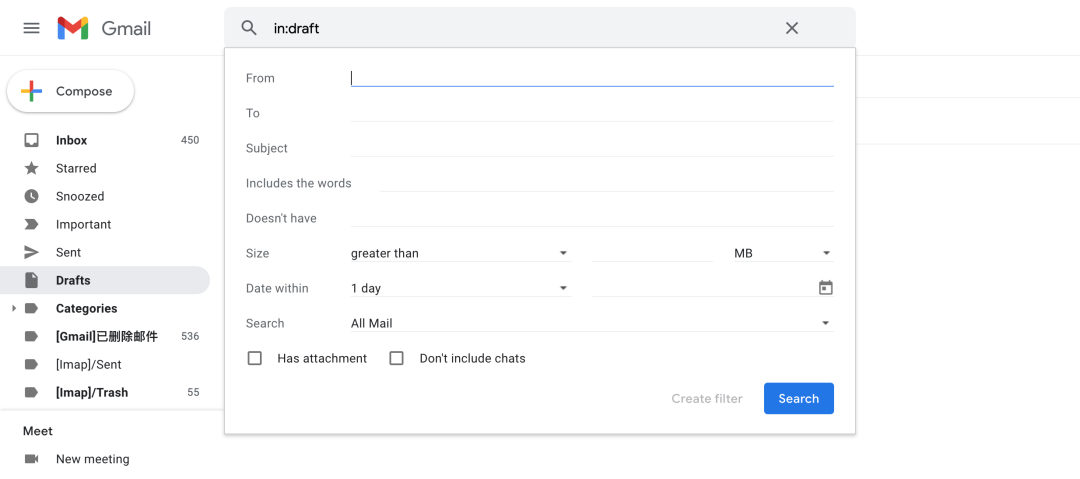Click the magnifier search icon
Screen dimensions: 1080x479
[250, 28]
